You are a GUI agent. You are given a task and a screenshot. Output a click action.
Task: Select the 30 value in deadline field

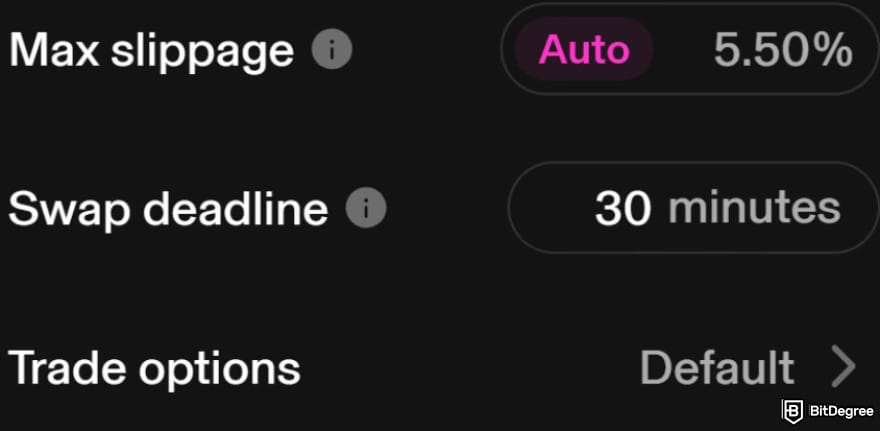(623, 208)
